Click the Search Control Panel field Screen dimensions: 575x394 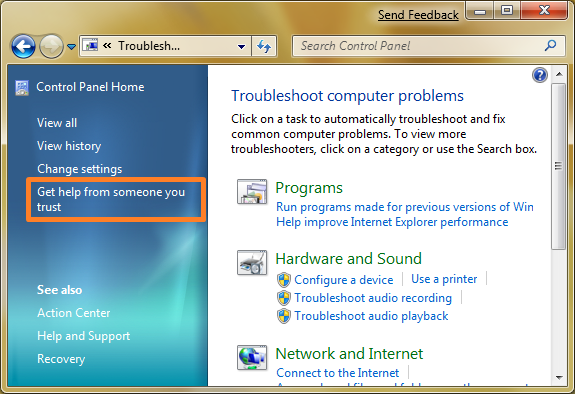pyautogui.click(x=422, y=46)
